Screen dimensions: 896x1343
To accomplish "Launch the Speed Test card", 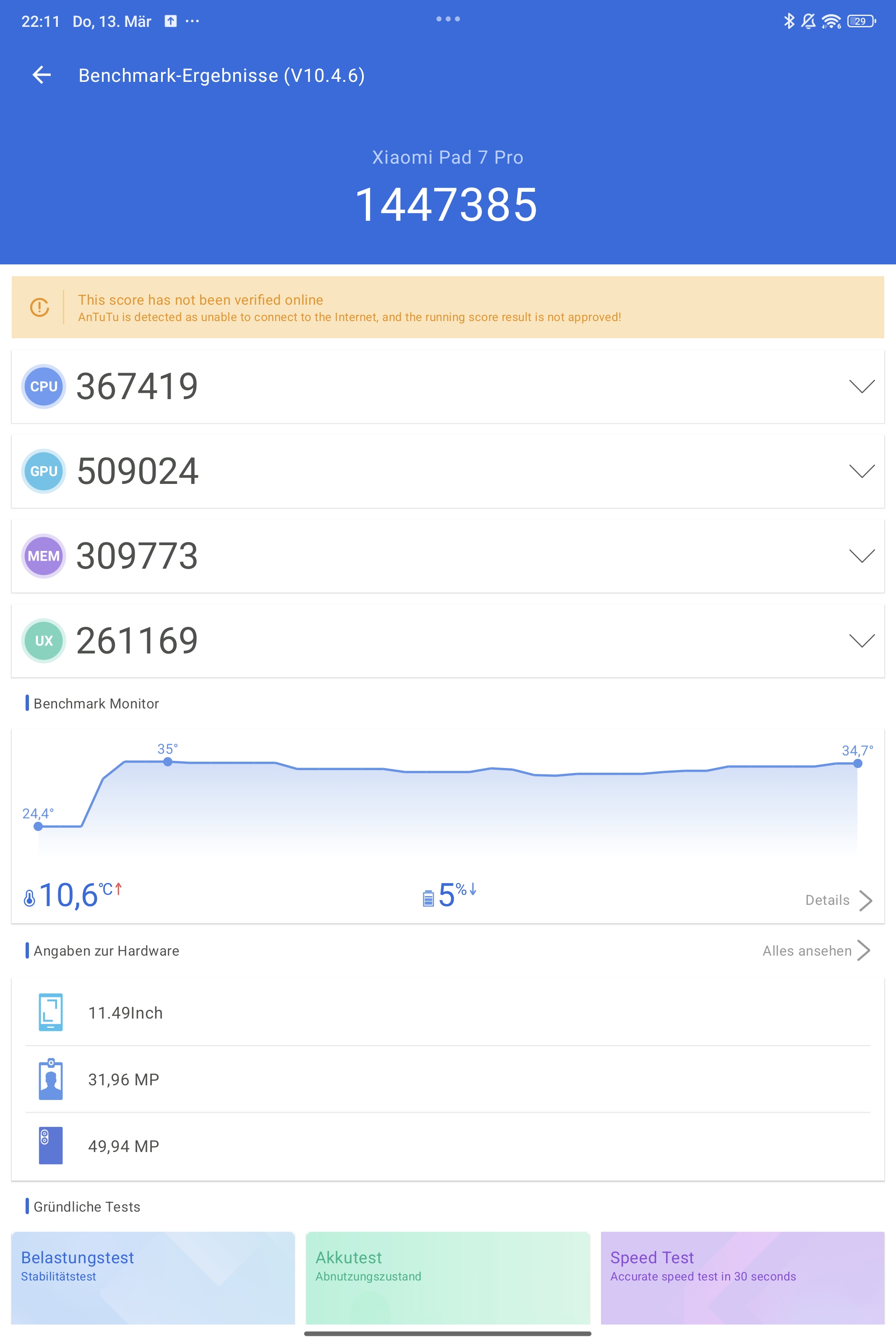I will 742,1278.
